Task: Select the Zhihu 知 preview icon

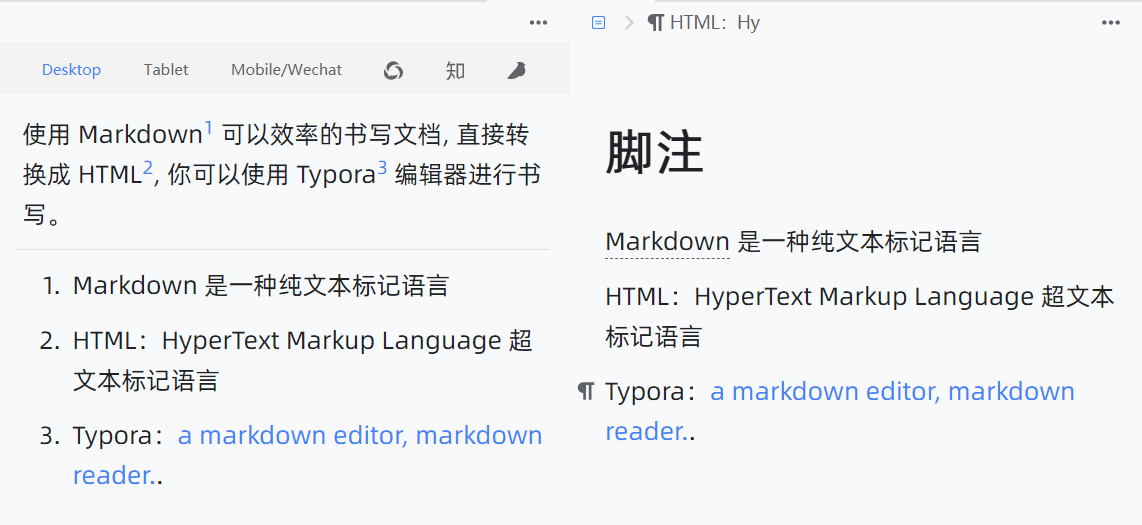Action: pyautogui.click(x=455, y=70)
